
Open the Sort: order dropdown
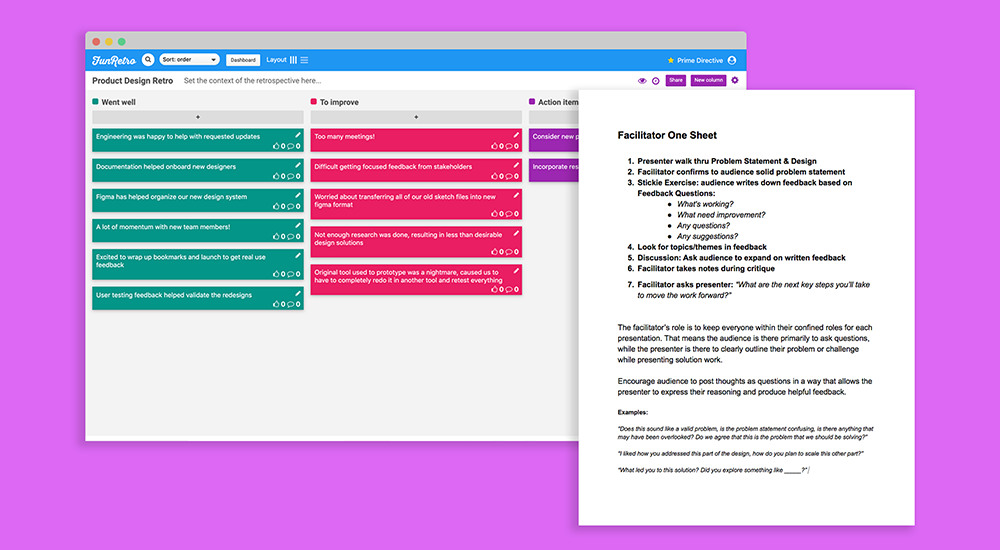pyautogui.click(x=189, y=59)
